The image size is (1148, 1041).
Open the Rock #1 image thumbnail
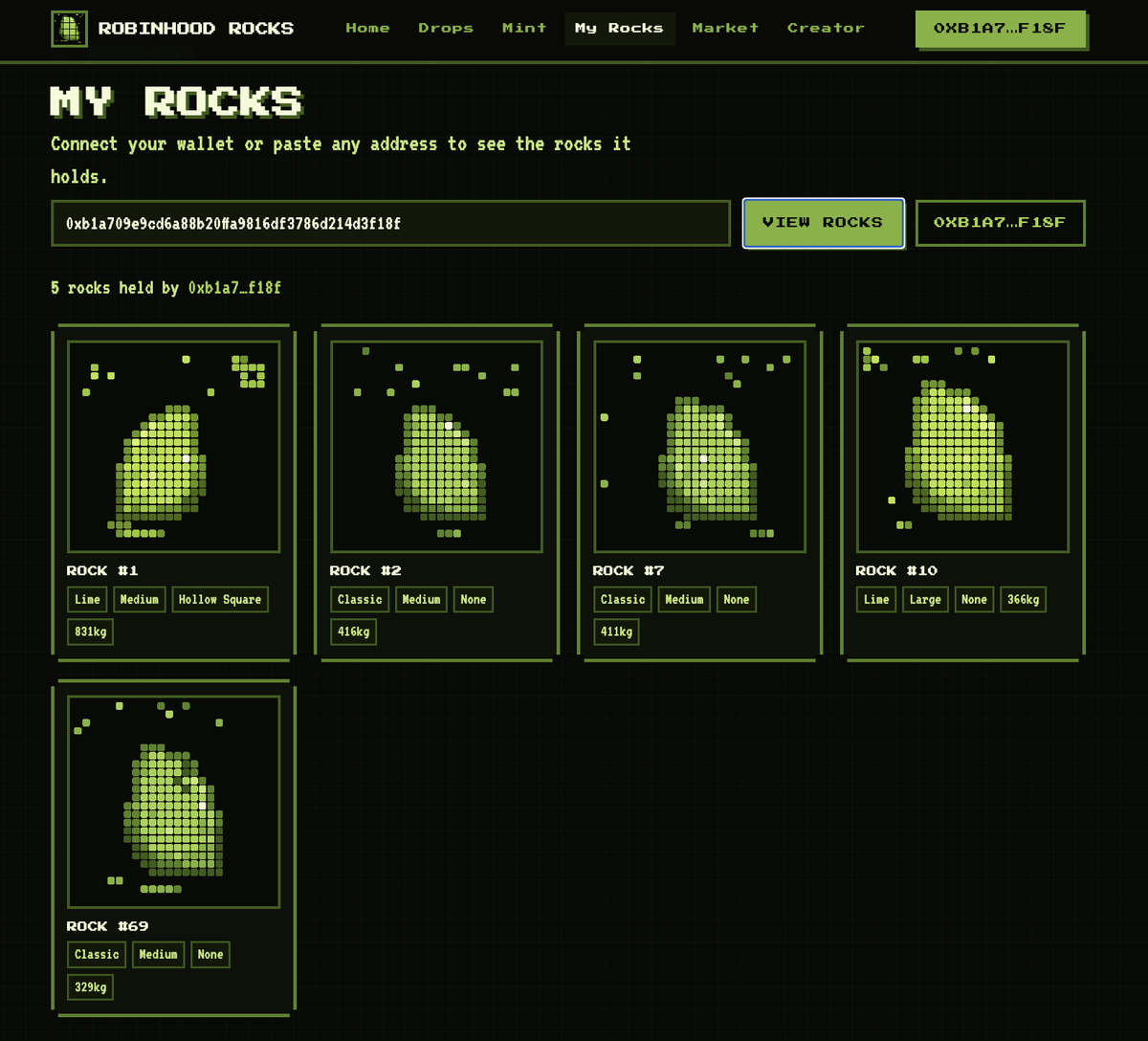tap(173, 447)
